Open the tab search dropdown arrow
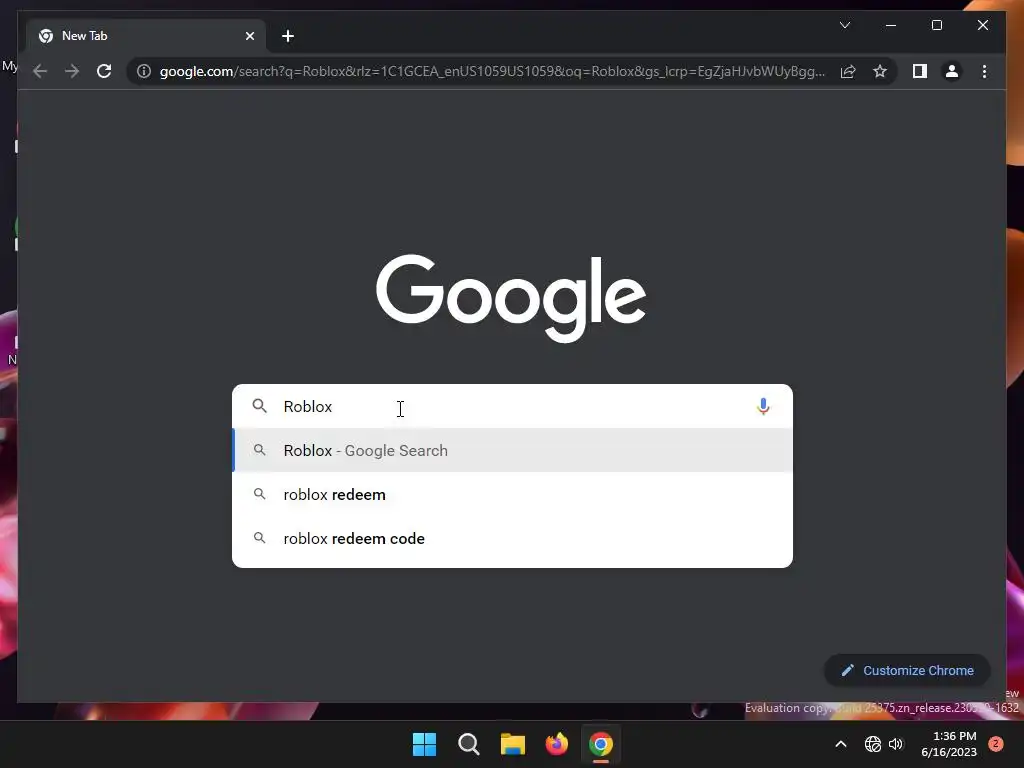Viewport: 1024px width, 768px height. click(844, 25)
